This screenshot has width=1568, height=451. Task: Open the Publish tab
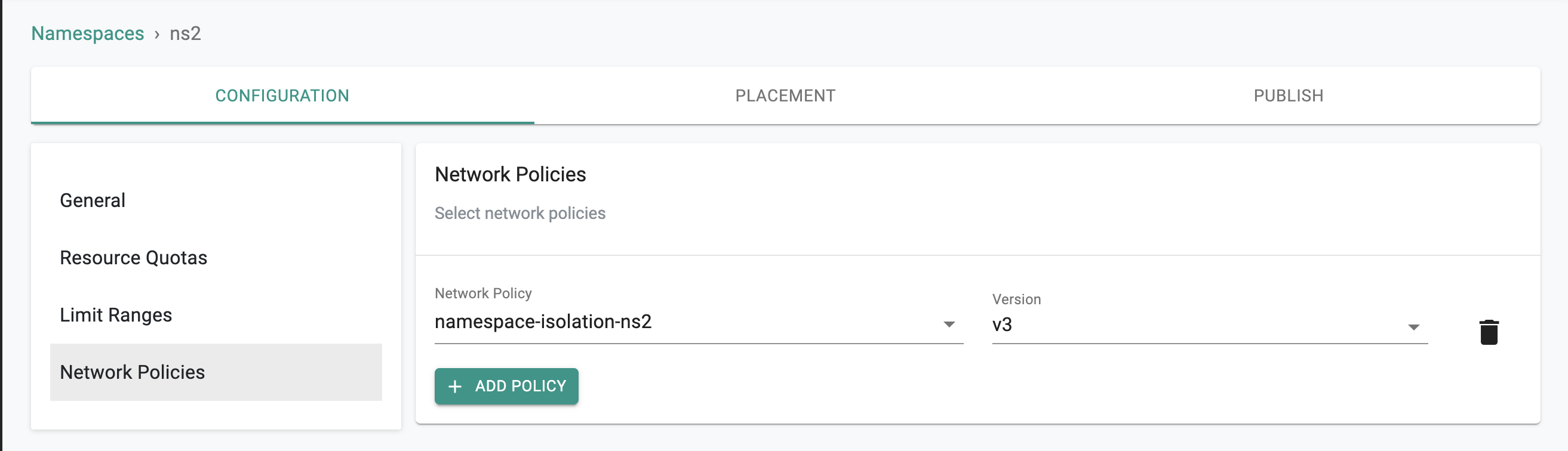1288,95
